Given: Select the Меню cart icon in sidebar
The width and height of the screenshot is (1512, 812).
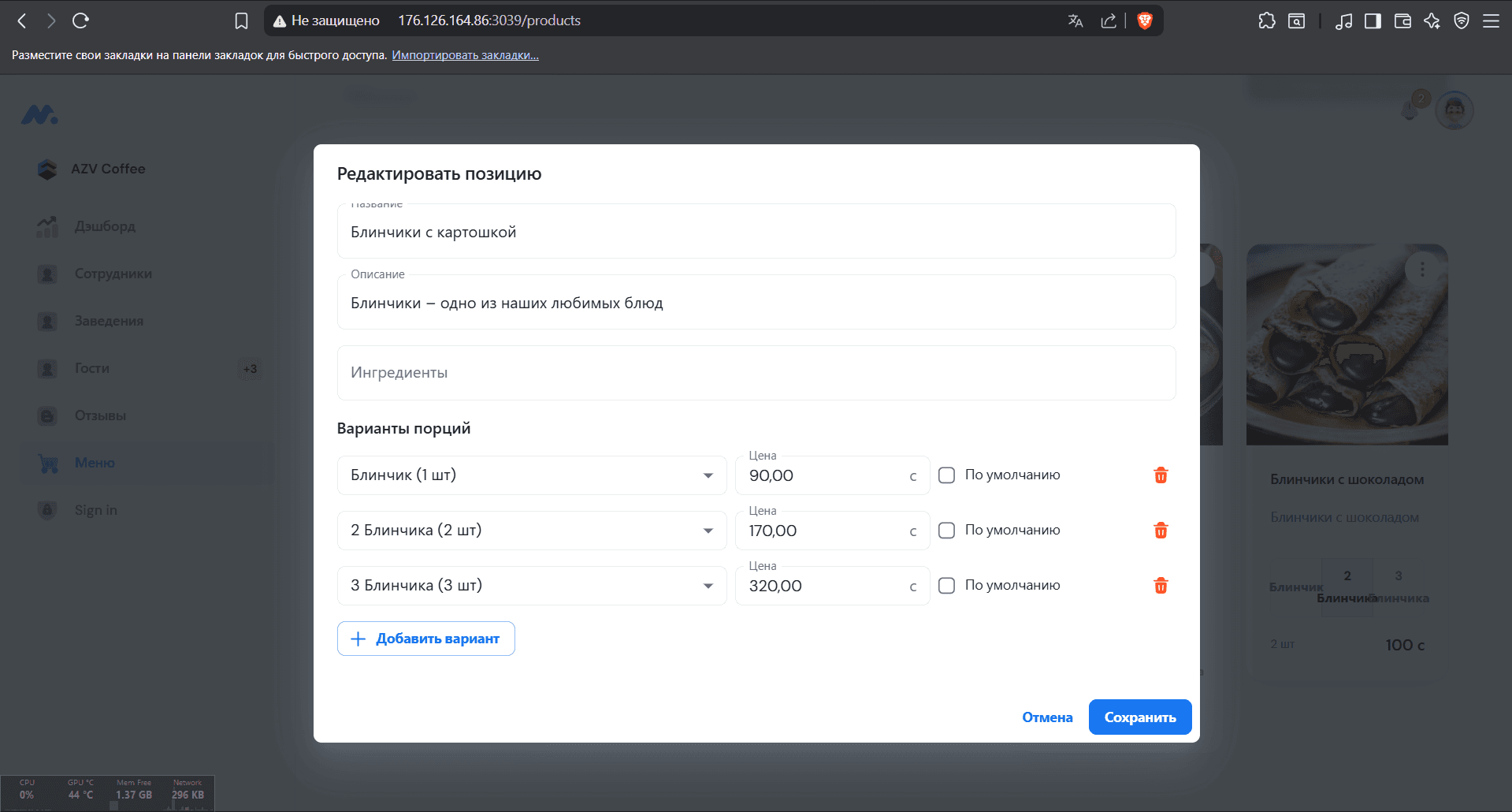Looking at the screenshot, I should pyautogui.click(x=47, y=463).
